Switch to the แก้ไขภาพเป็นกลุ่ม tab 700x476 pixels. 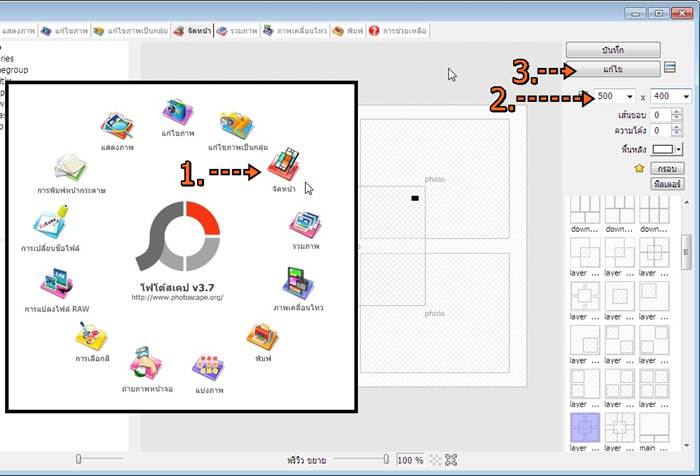point(131,31)
